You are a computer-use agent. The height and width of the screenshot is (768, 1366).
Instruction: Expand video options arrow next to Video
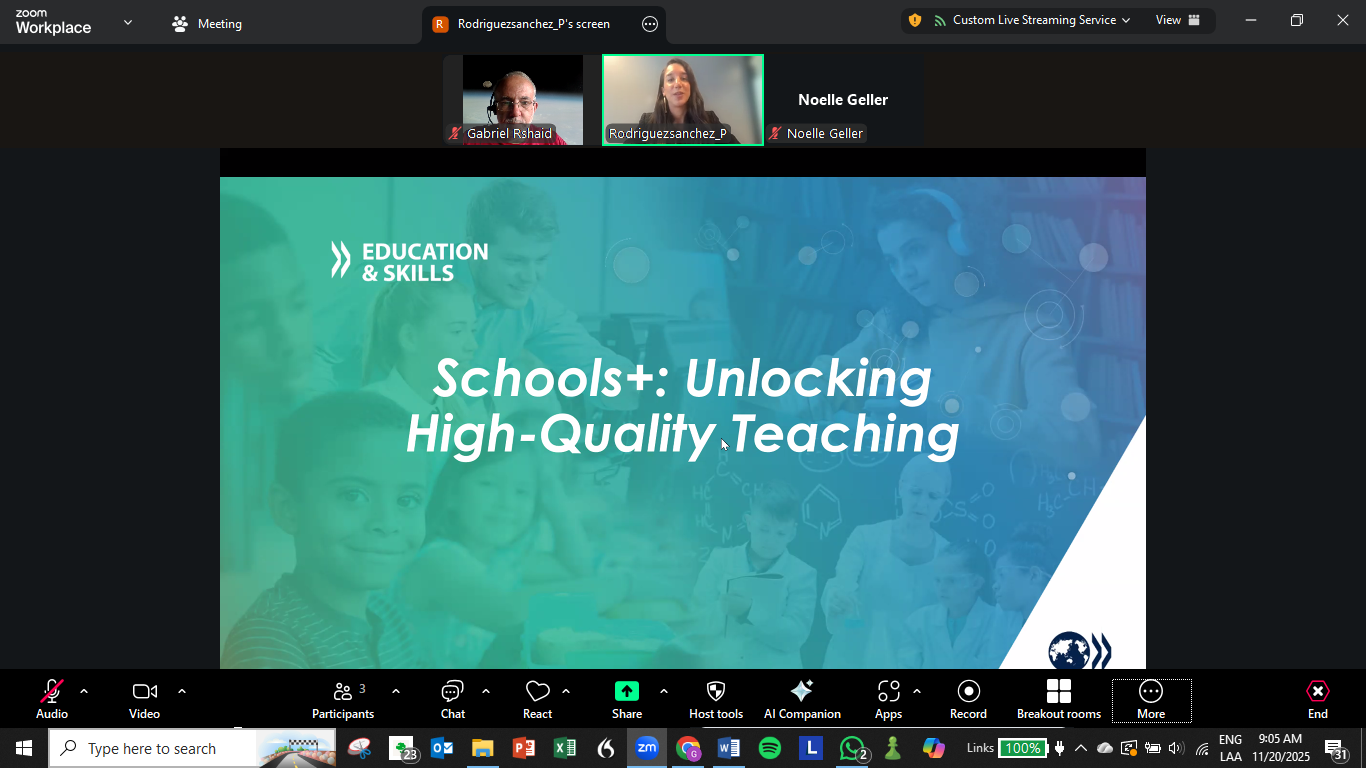coord(182,691)
